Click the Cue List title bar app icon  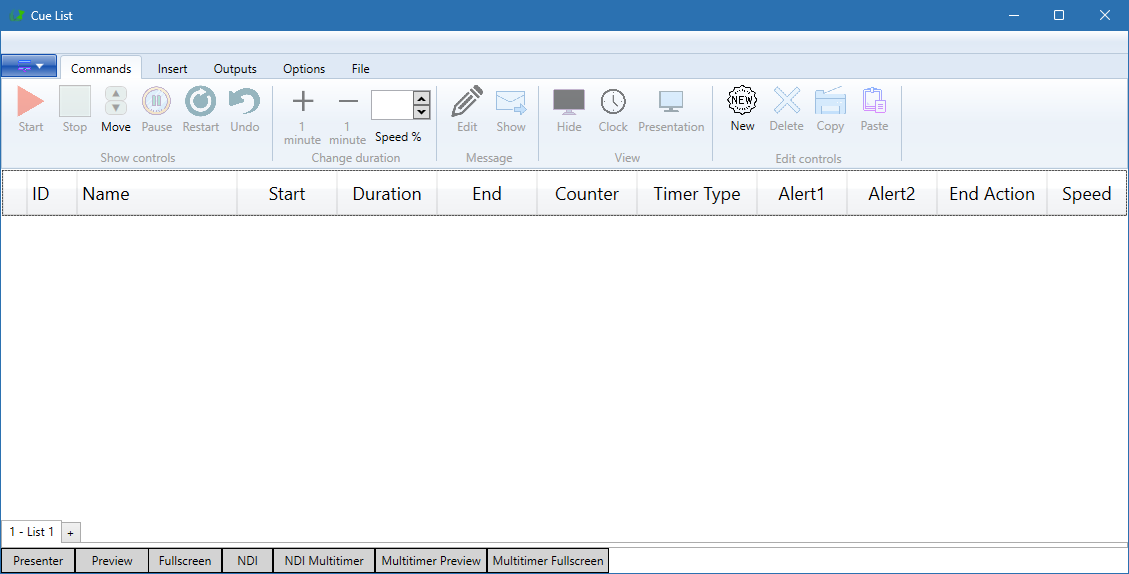coord(17,15)
